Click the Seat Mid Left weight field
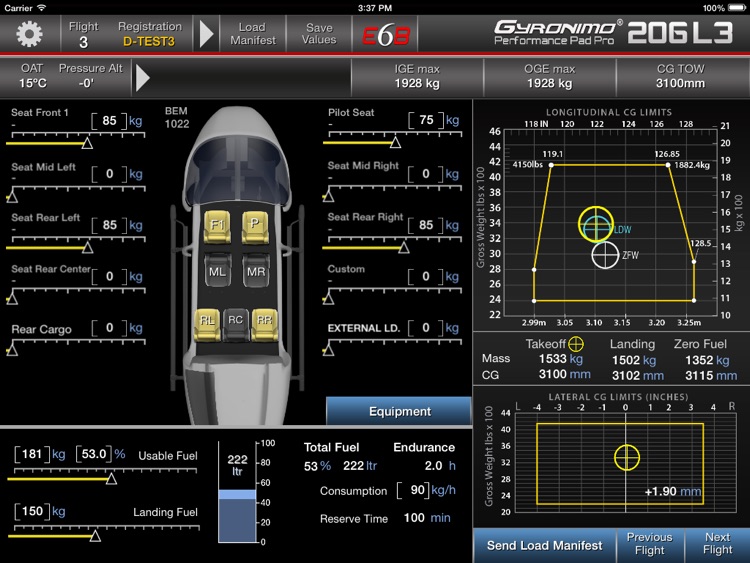Viewport: 750px width, 563px height. [x=110, y=174]
